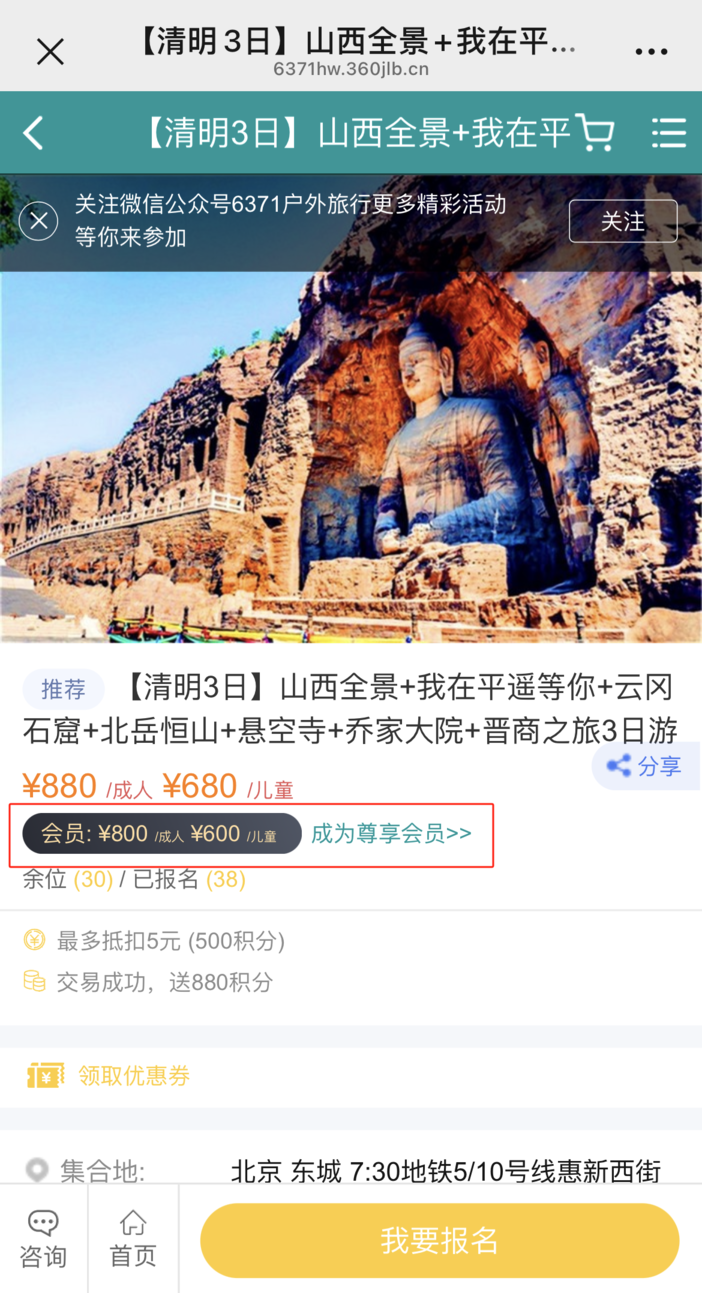The width and height of the screenshot is (702, 1293).
Task: Tap the page title in header bar
Action: pos(358,133)
